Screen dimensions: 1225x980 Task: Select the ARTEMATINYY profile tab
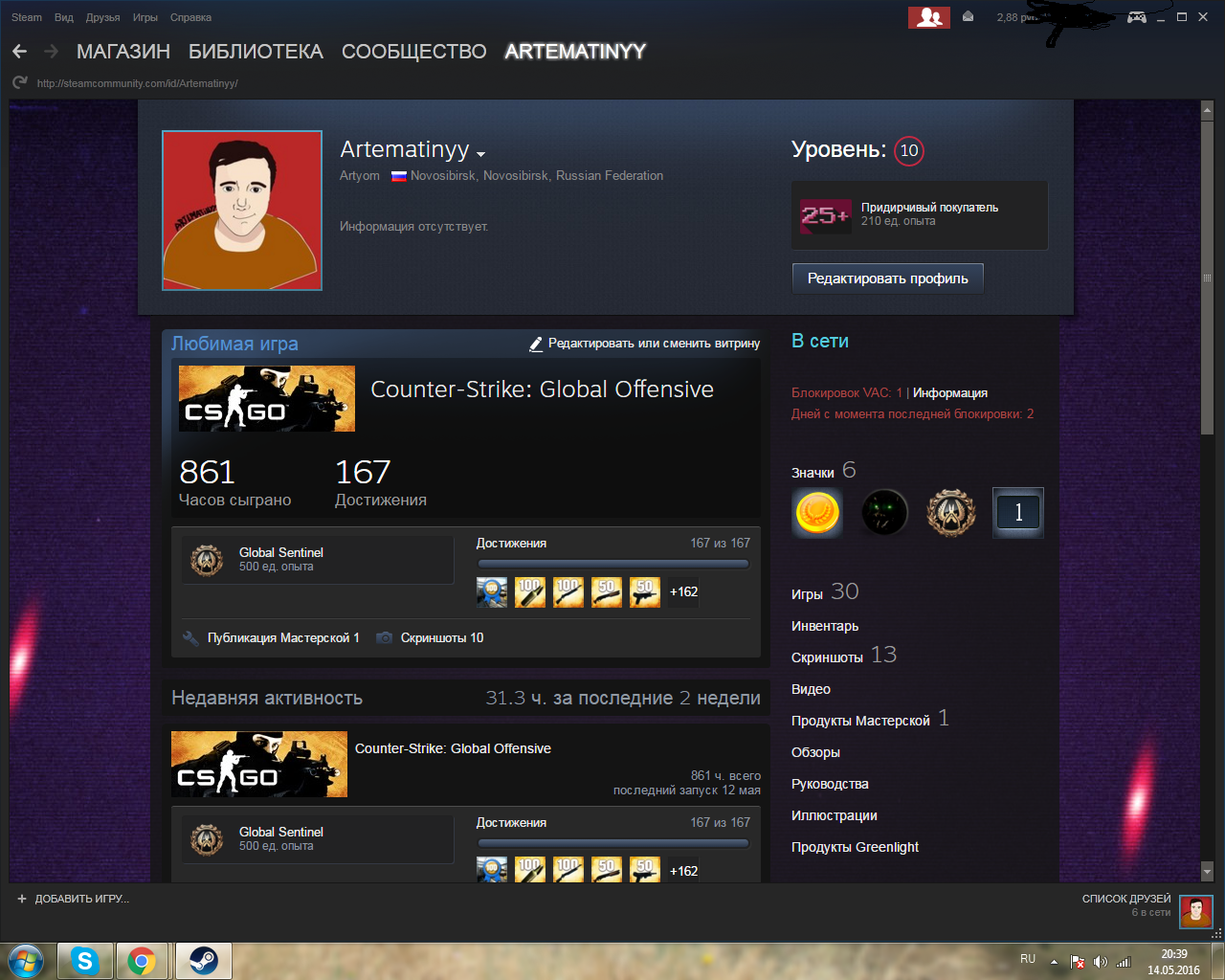pos(575,52)
